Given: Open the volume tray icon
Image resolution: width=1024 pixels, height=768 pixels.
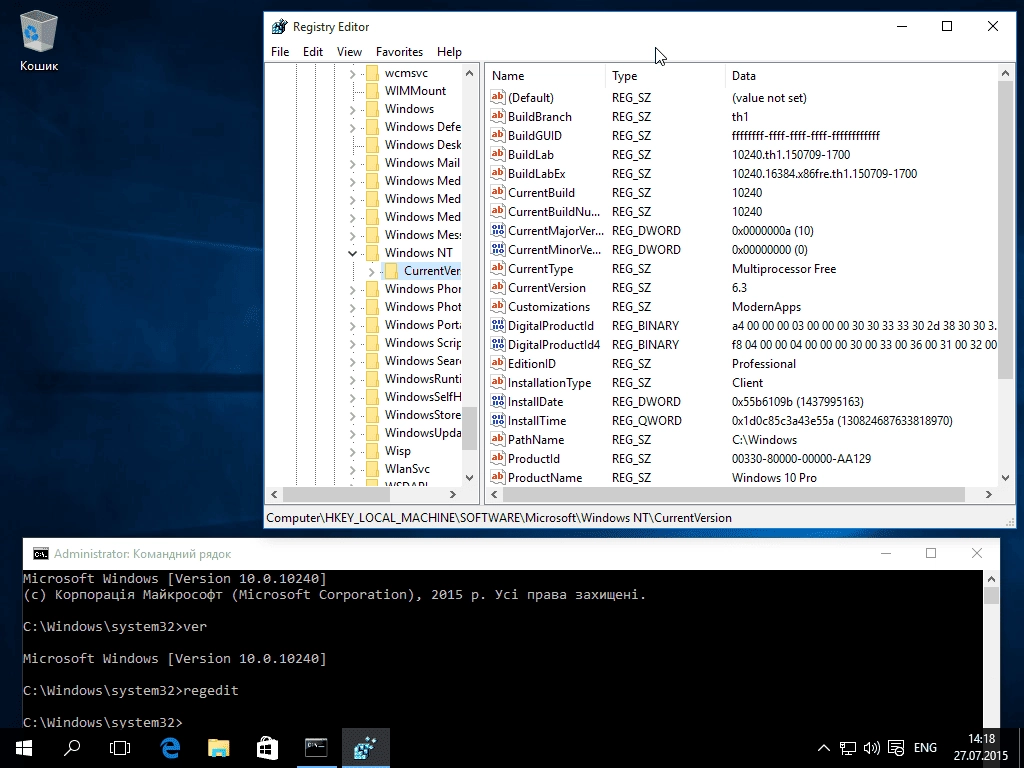Looking at the screenshot, I should tap(872, 748).
